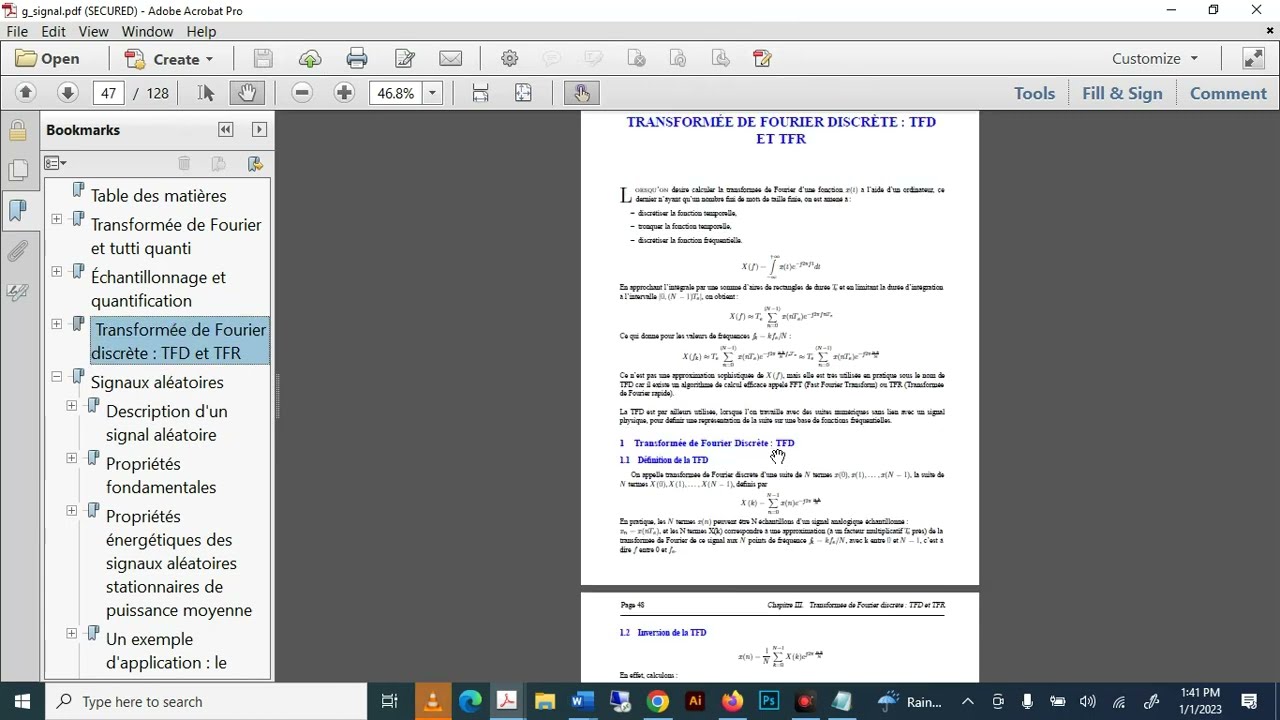
Task: Open the Create PDF dropdown
Action: pyautogui.click(x=168, y=59)
